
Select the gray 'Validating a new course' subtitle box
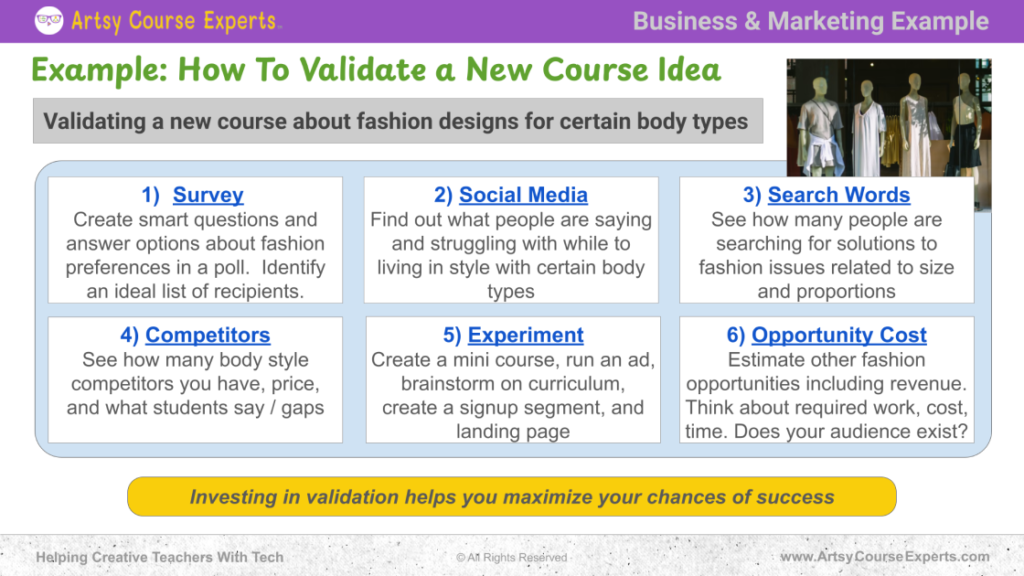pyautogui.click(x=397, y=122)
